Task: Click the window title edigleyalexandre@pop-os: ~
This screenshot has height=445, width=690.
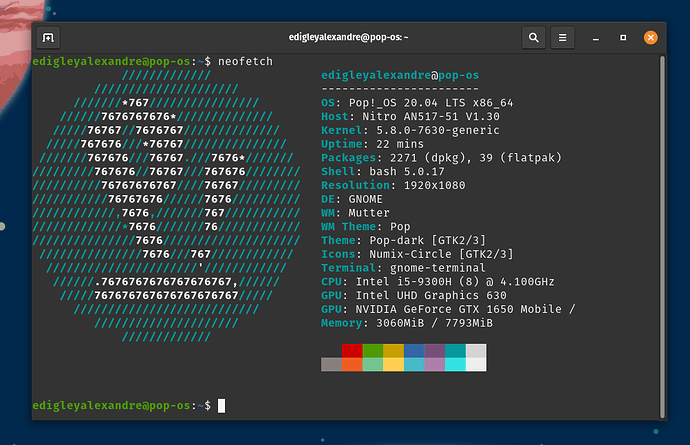Action: coord(349,37)
